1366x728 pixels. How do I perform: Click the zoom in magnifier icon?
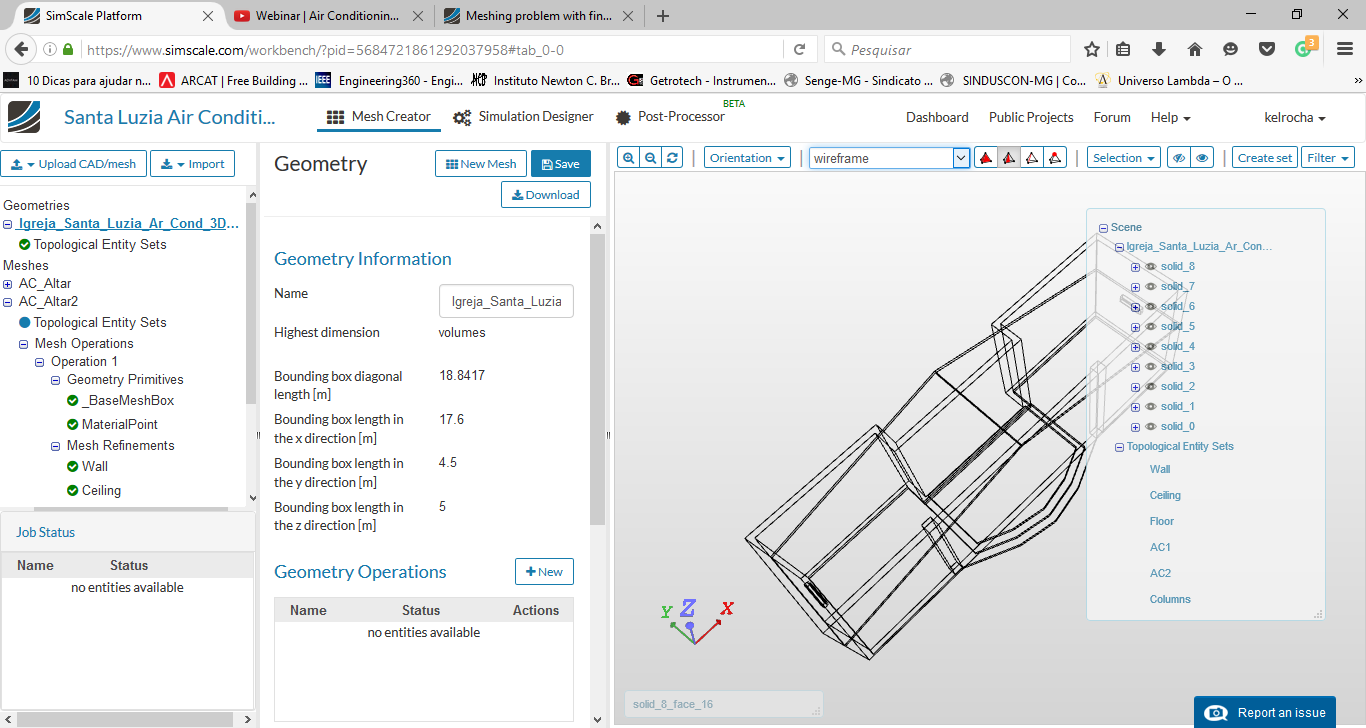pos(628,158)
